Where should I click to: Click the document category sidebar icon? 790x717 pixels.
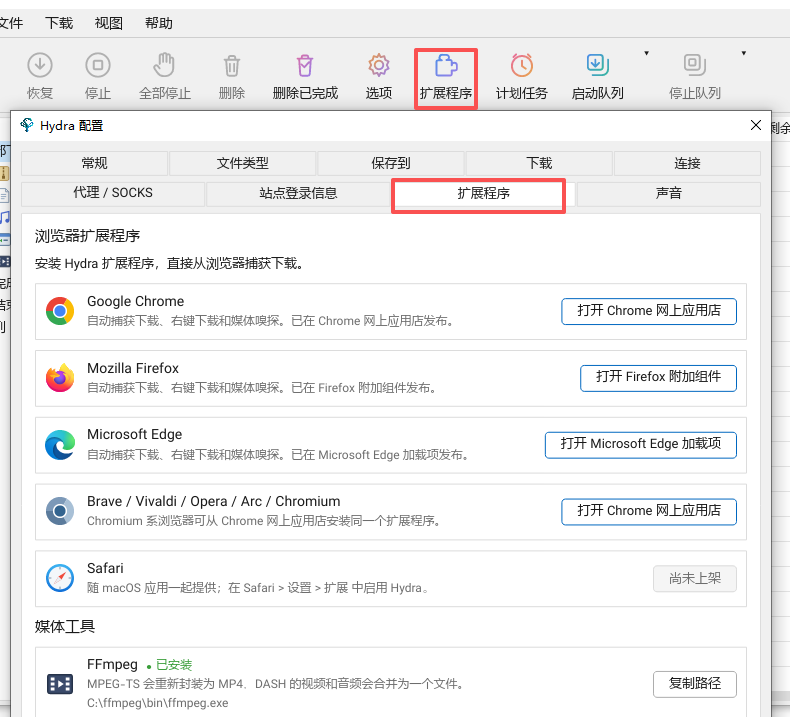(x=5, y=195)
